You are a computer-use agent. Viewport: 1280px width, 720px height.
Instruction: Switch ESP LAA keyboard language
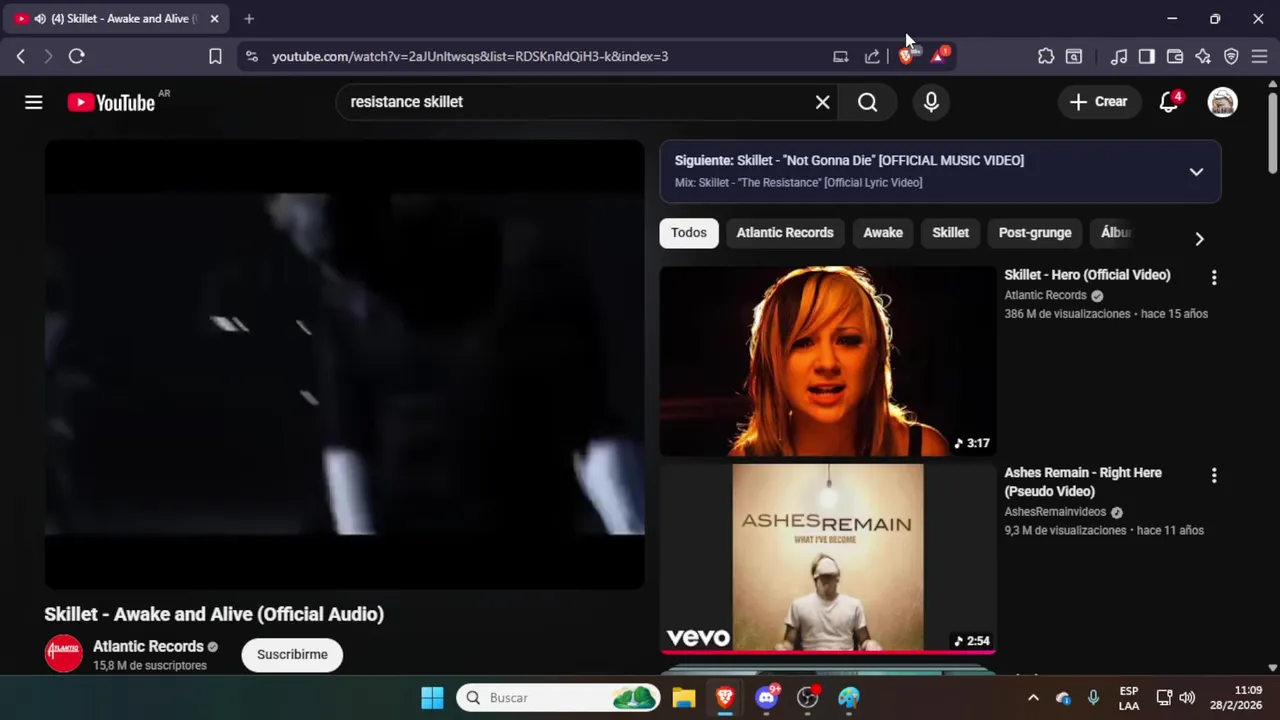1129,698
